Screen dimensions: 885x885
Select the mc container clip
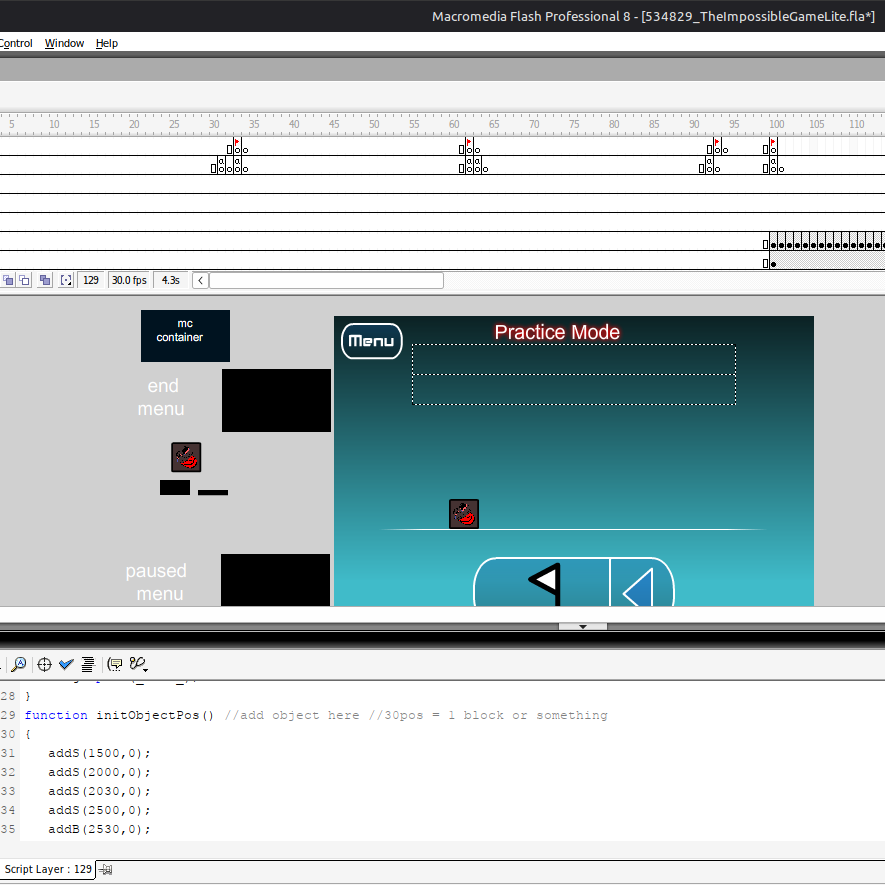[185, 336]
